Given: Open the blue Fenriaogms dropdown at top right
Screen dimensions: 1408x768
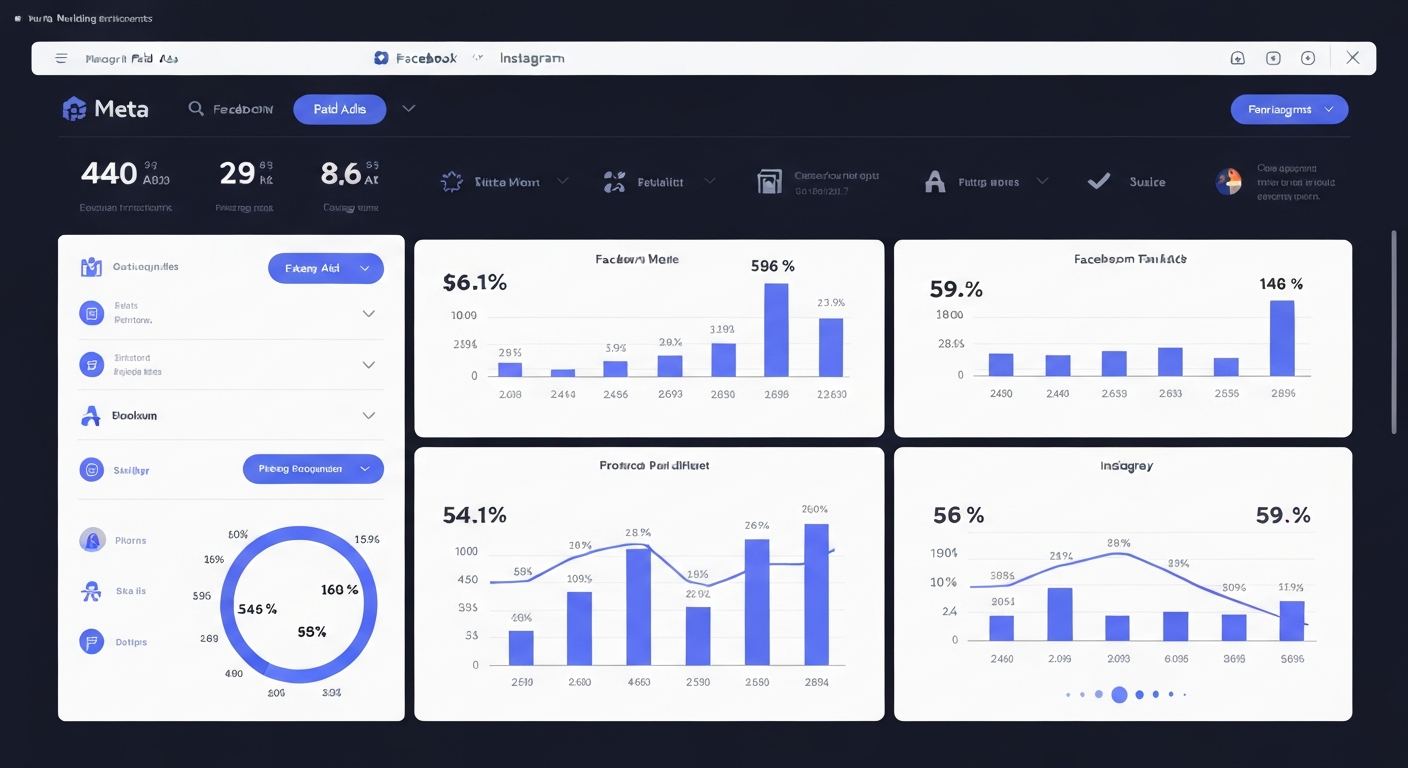Looking at the screenshot, I should 1289,109.
